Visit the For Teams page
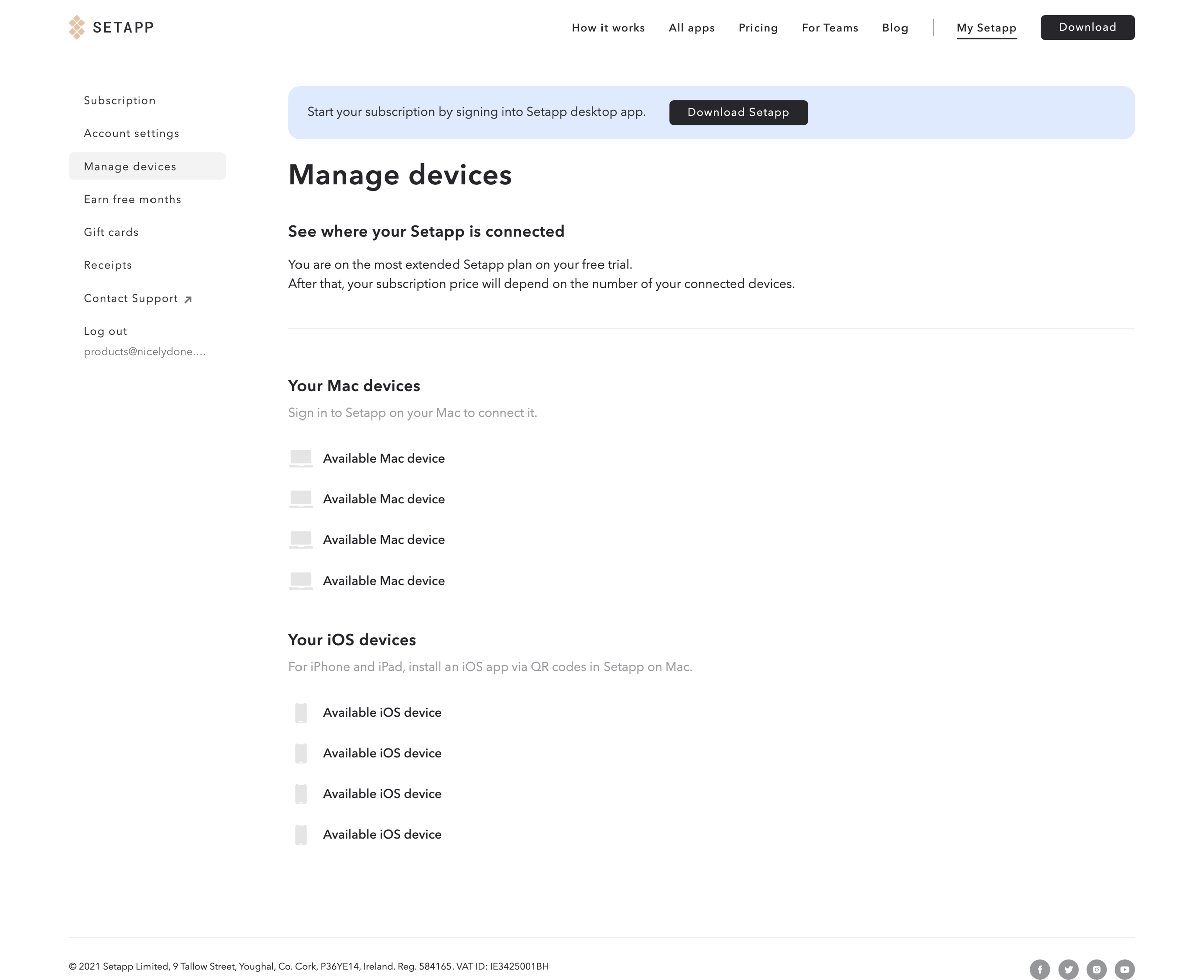 coord(830,28)
